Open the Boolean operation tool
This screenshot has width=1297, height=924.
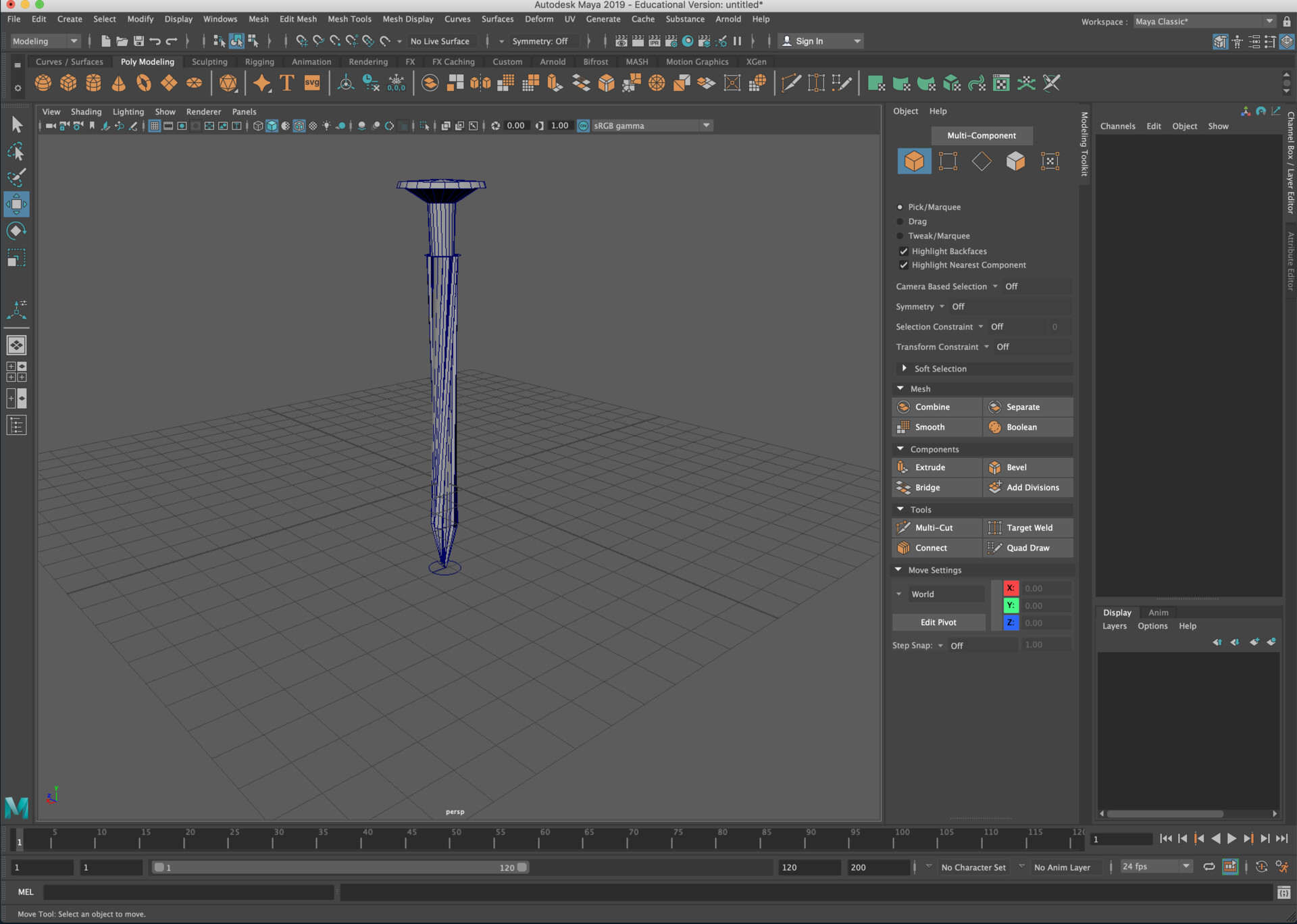point(1021,427)
